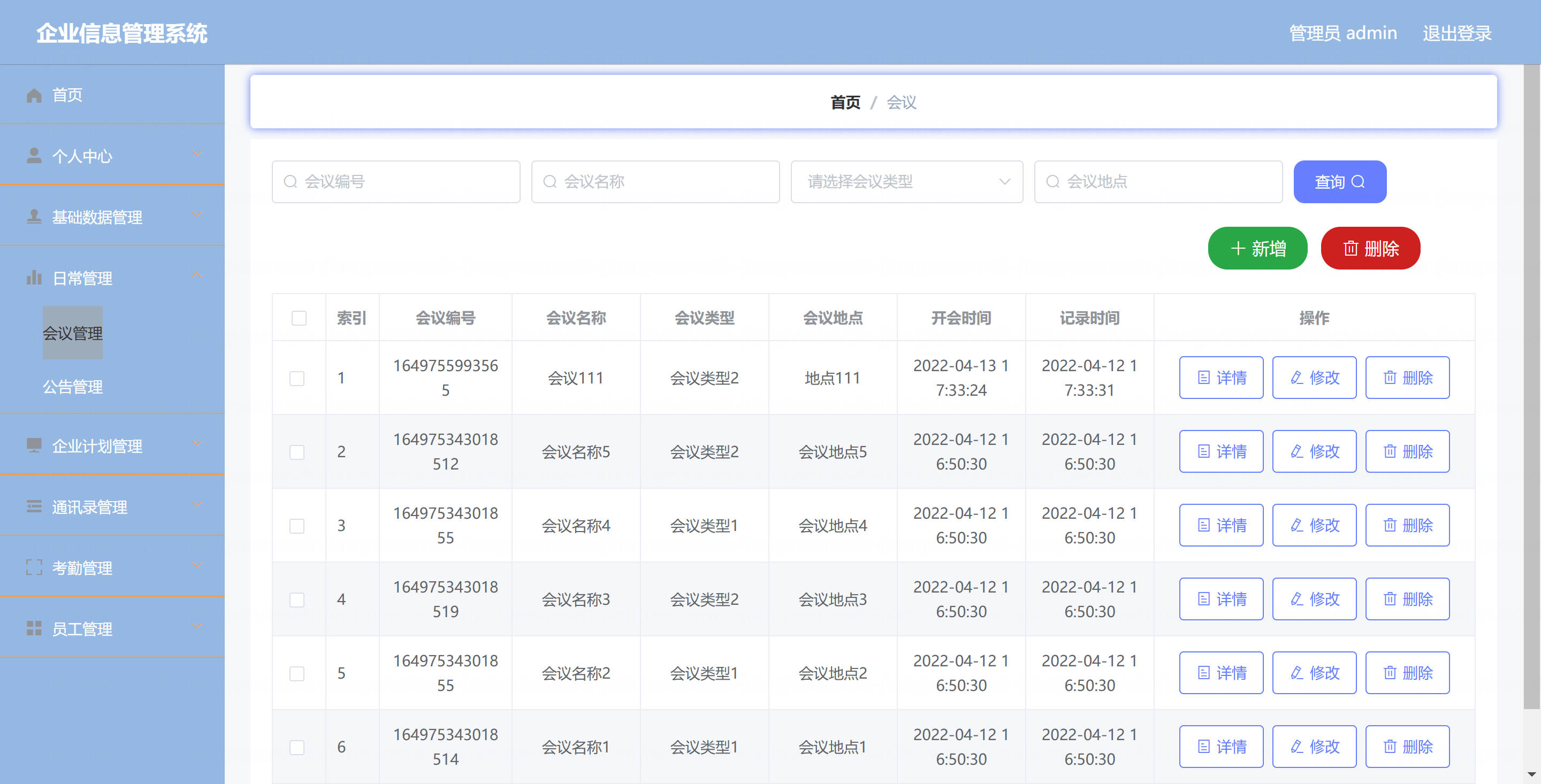The width and height of the screenshot is (1541, 784).
Task: Open 详情 for row 会议名称3
Action: (x=1221, y=598)
